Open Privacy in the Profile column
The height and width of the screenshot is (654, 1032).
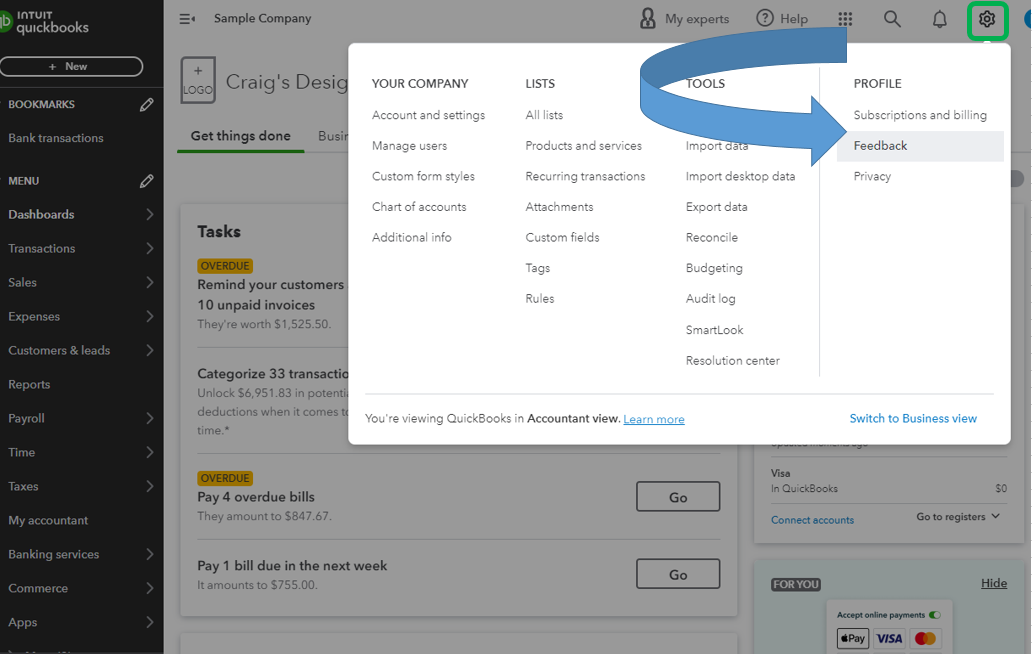pos(872,176)
